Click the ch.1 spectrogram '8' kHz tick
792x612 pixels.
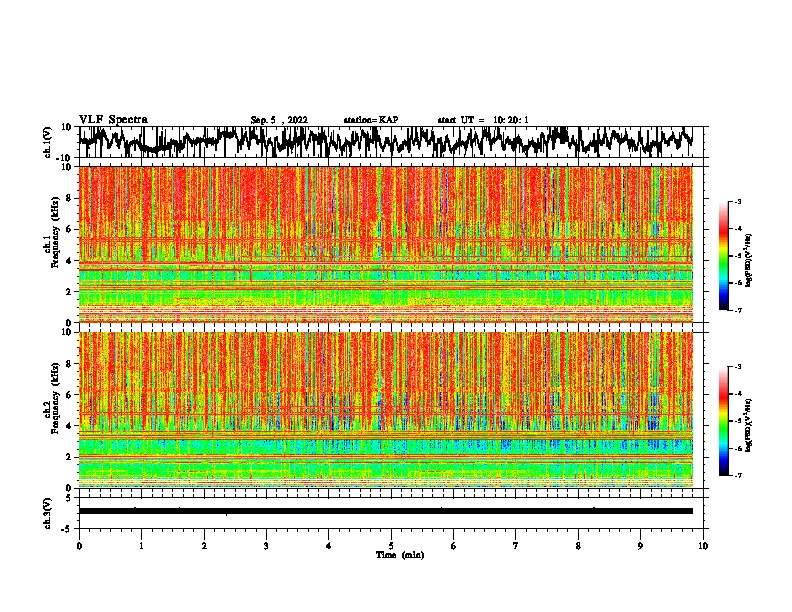tap(70, 198)
